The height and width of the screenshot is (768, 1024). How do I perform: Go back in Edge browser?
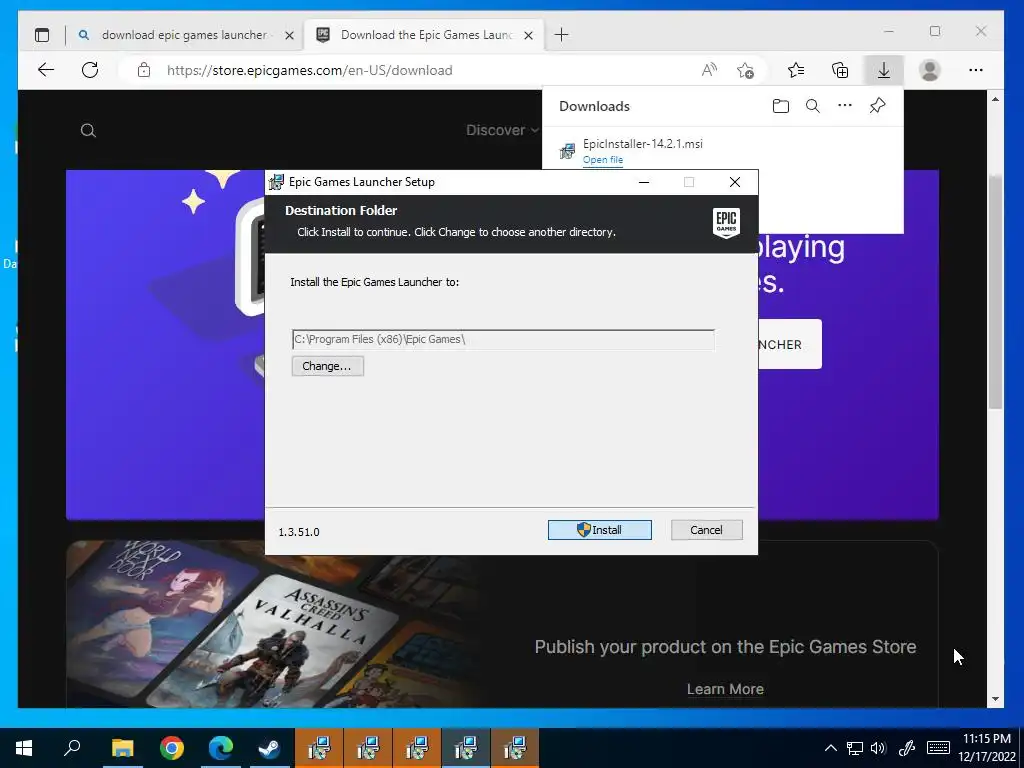pos(46,70)
